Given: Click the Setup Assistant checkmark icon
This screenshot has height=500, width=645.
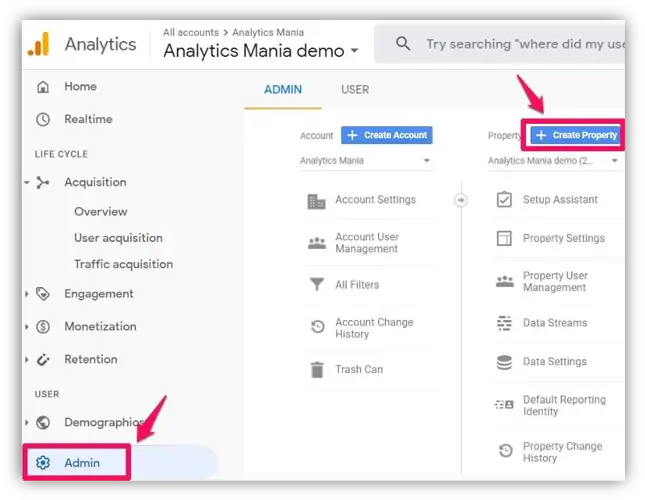Looking at the screenshot, I should [504, 199].
